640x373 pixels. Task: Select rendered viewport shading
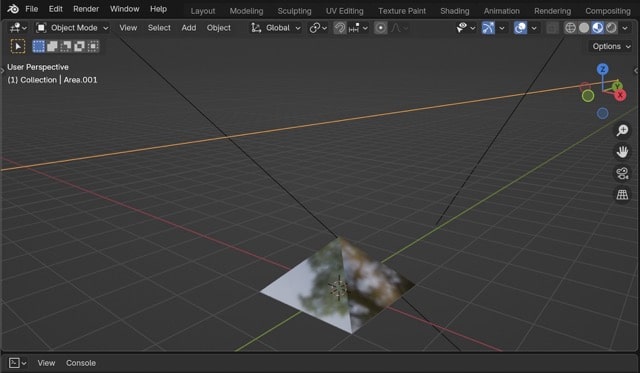click(611, 28)
